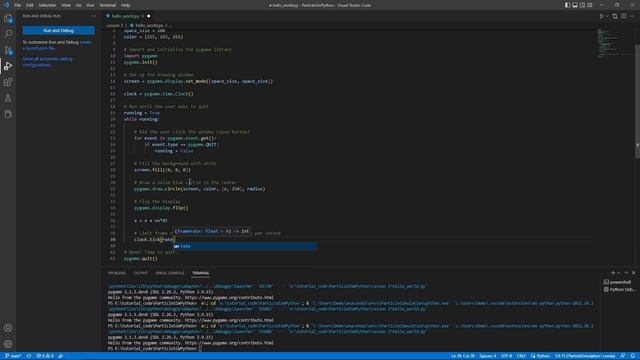Open dropdown arrow beside Run Python File
640x360 pixels.
point(607,16)
